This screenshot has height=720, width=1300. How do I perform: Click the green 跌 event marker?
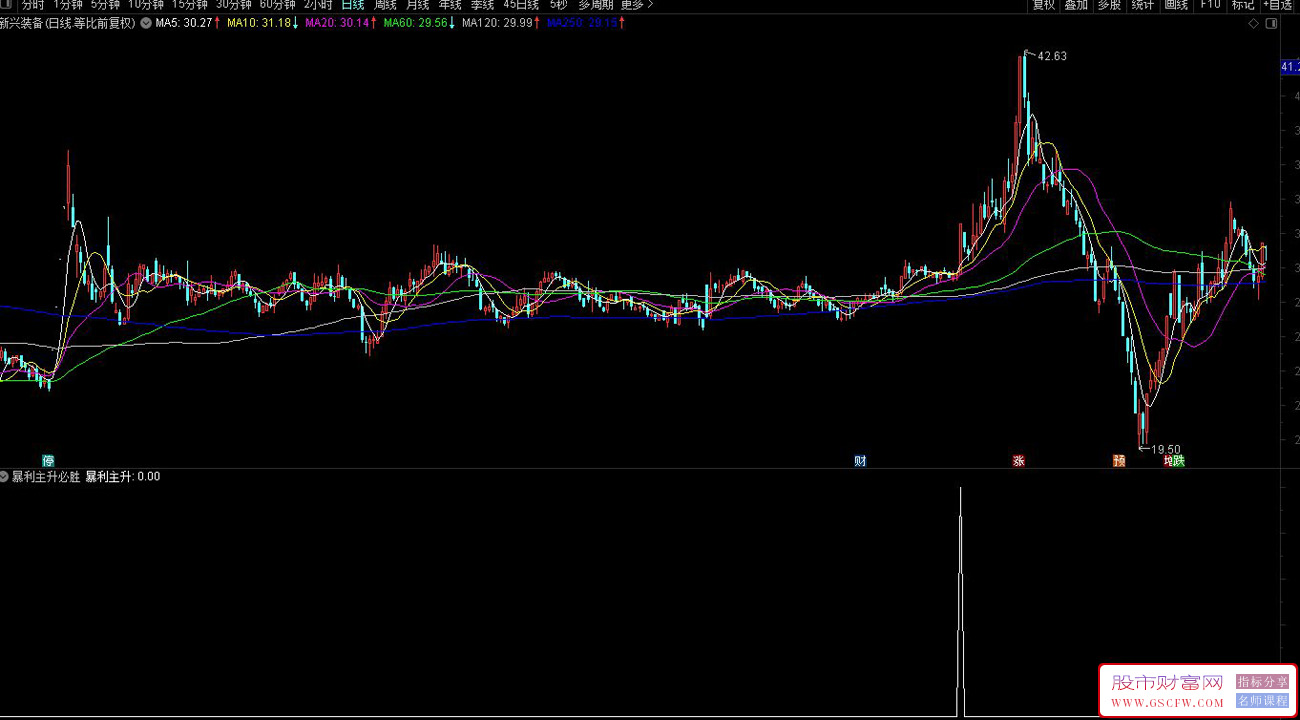pyautogui.click(x=1178, y=461)
